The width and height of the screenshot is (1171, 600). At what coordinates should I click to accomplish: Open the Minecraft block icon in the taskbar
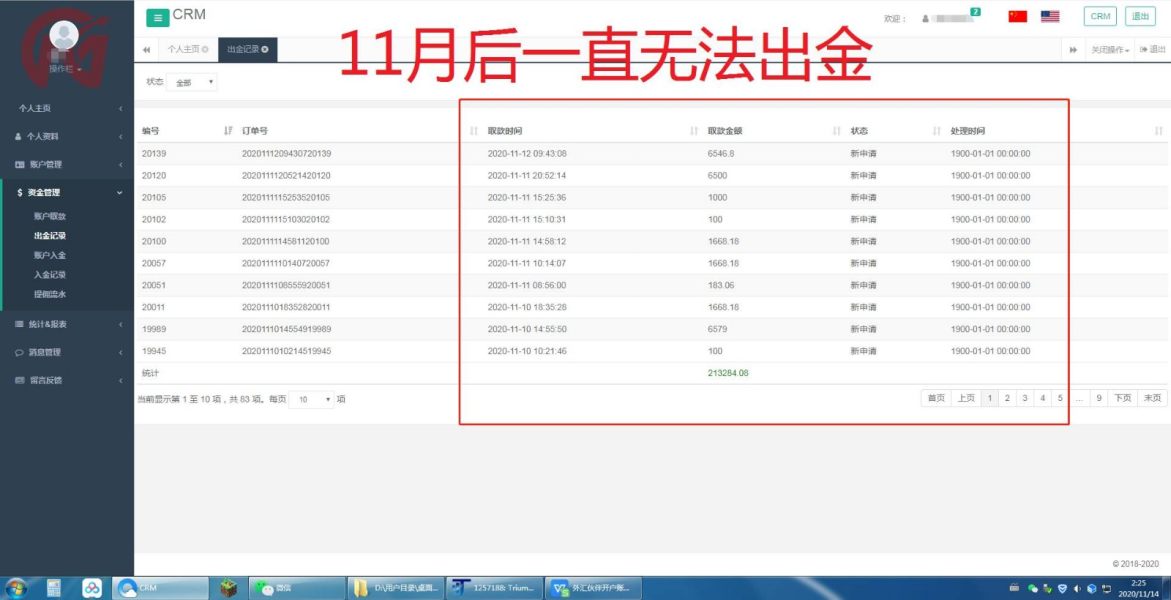click(x=228, y=588)
